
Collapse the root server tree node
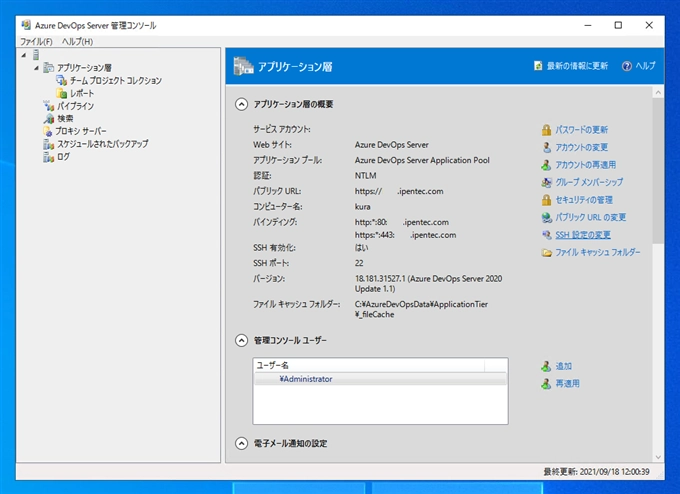tap(24, 55)
